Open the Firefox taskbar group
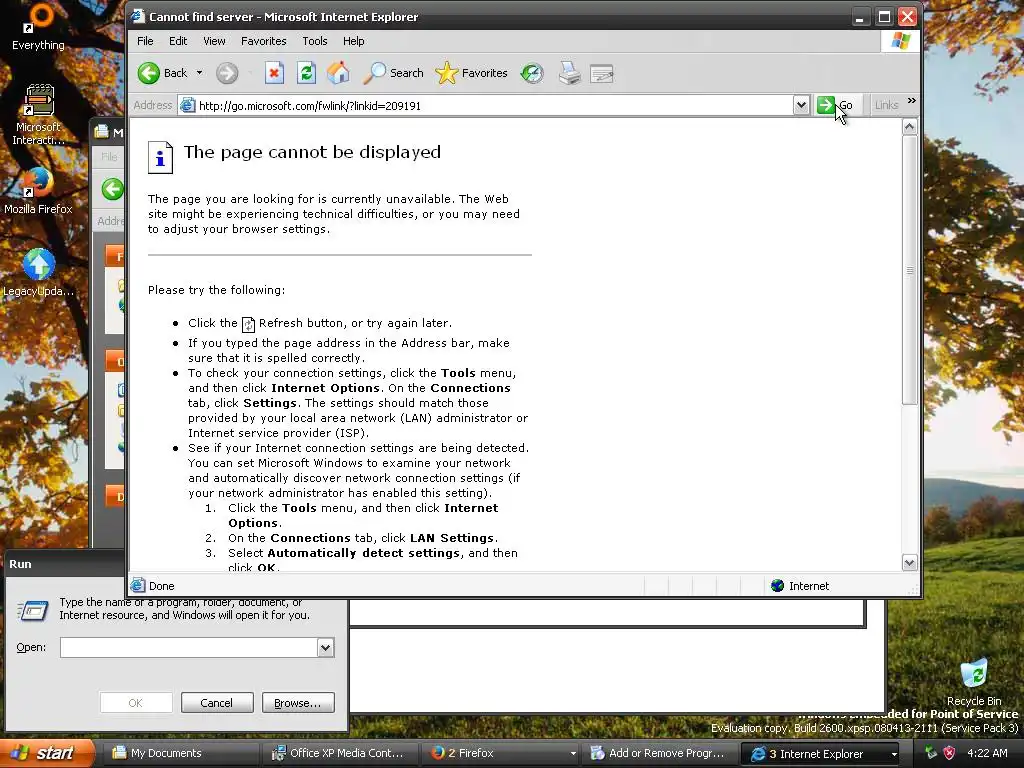This screenshot has height=768, width=1024. (x=502, y=753)
